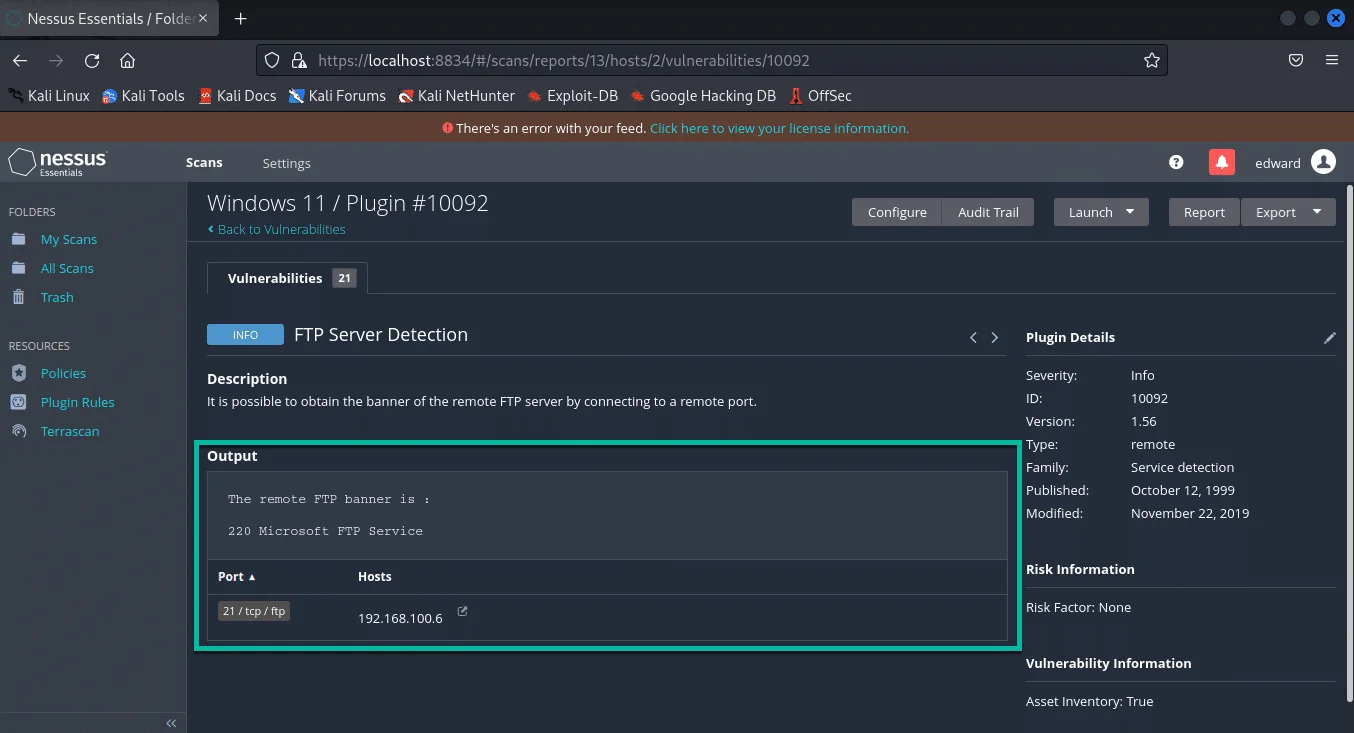Open the Audit Trail button
The height and width of the screenshot is (733, 1354).
[988, 212]
